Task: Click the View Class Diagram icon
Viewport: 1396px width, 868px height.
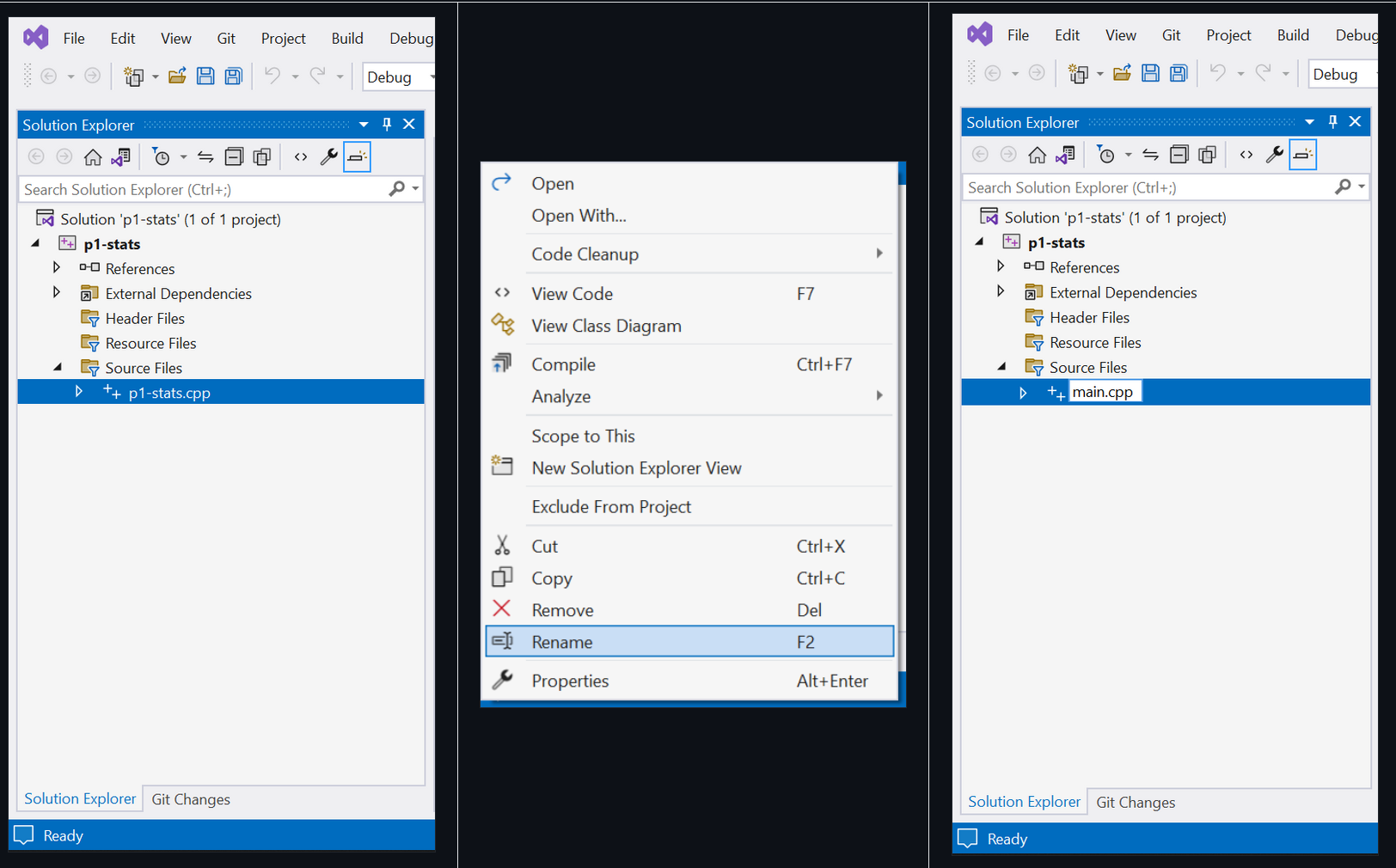Action: pyautogui.click(x=502, y=325)
